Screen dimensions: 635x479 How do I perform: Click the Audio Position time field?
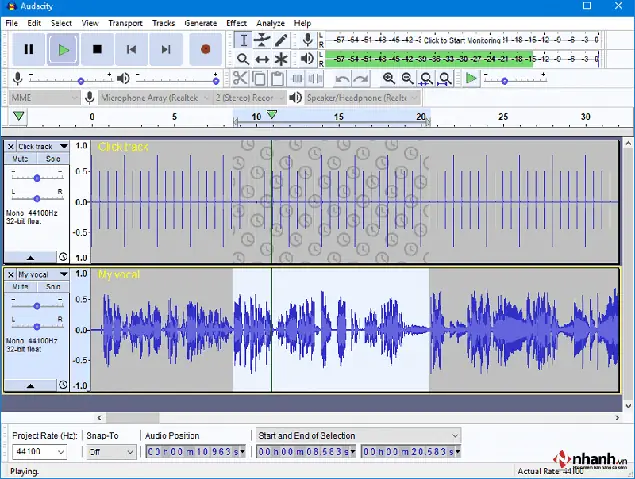pos(196,451)
